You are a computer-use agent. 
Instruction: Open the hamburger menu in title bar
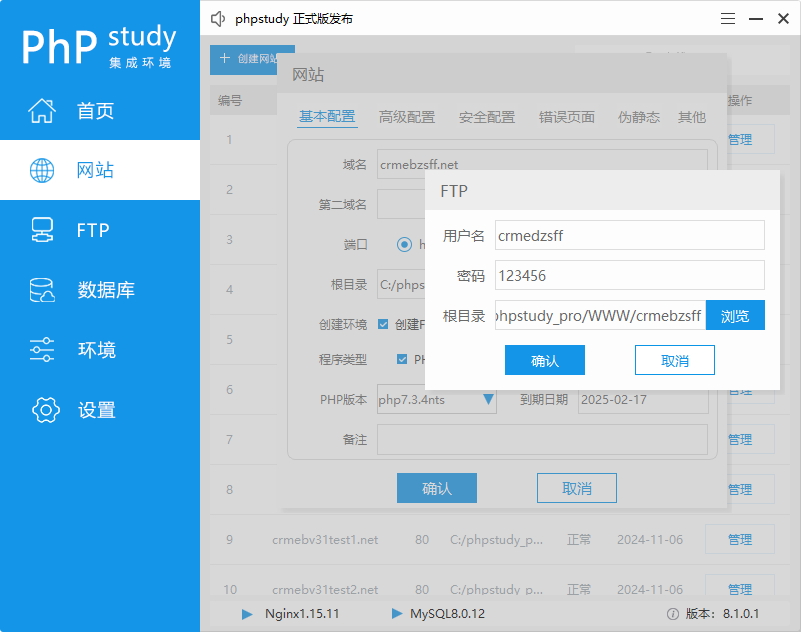729,19
